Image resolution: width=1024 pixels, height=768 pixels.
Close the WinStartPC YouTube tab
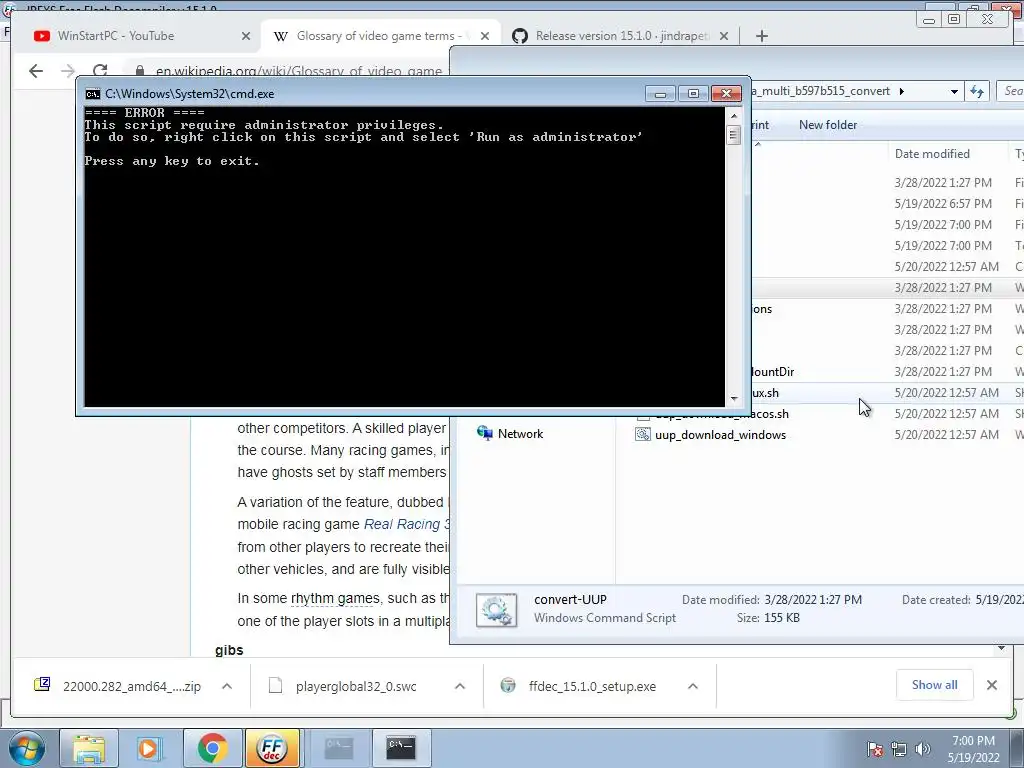click(x=246, y=37)
